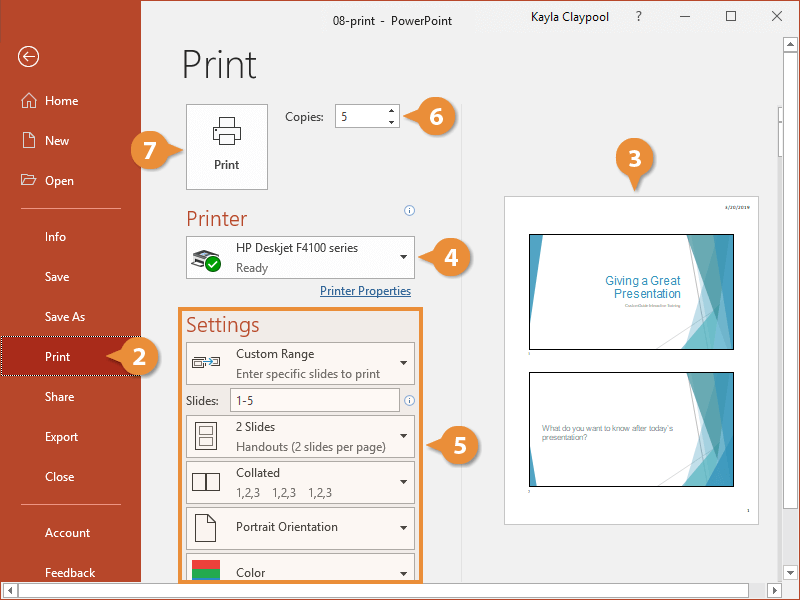This screenshot has height=600, width=800.
Task: Choose Save As in the sidebar
Action: click(x=65, y=317)
